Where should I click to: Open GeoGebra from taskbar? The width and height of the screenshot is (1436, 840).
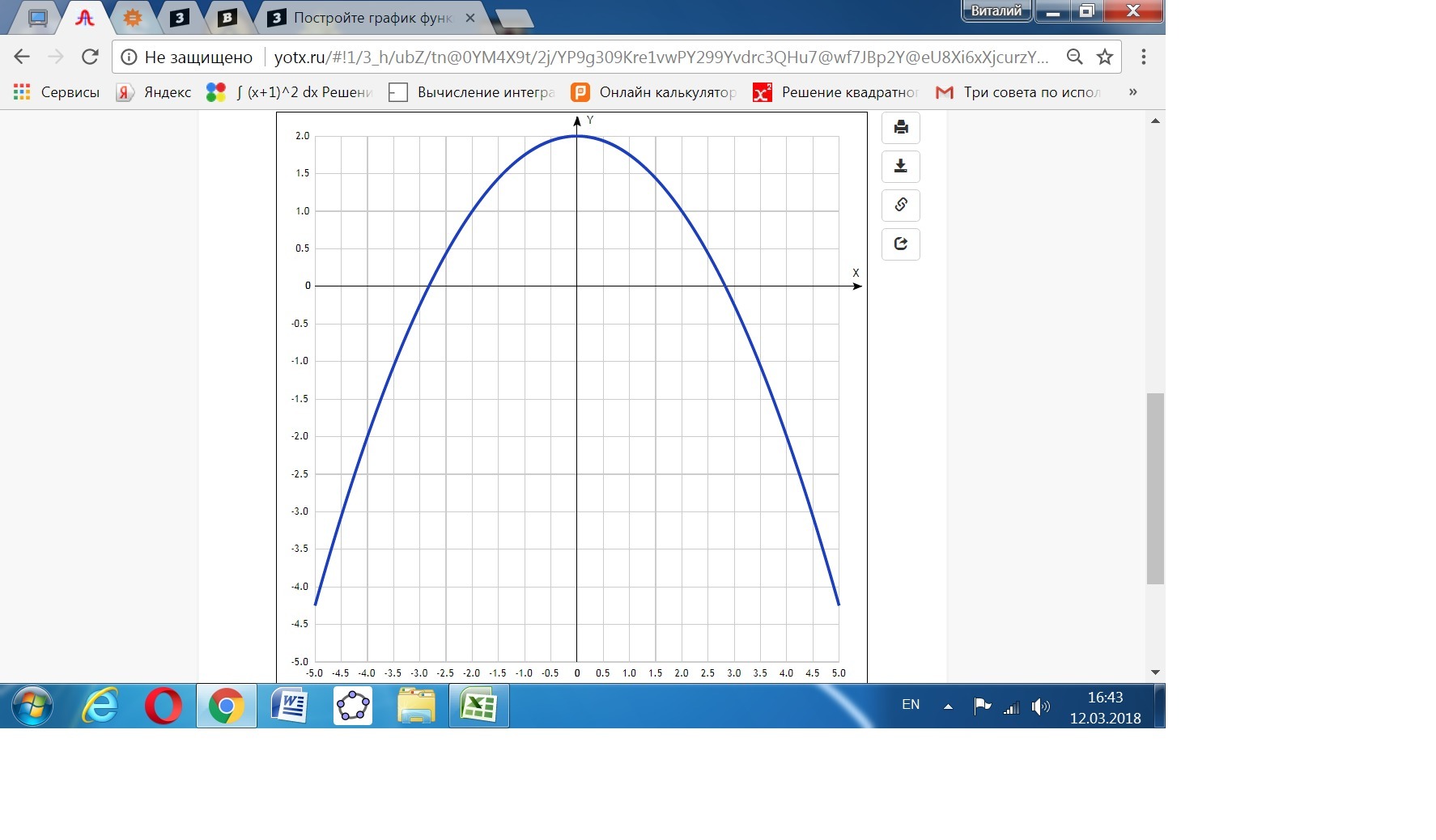pyautogui.click(x=353, y=706)
